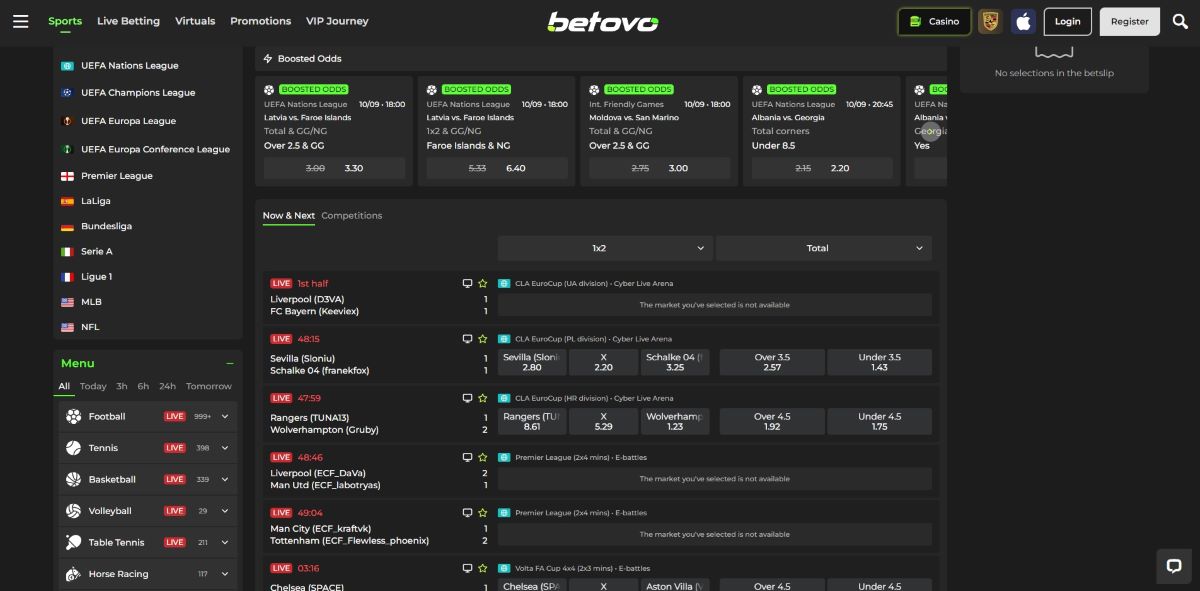Collapse the Menu panel with minus icon
The width and height of the screenshot is (1200, 591).
(x=230, y=363)
